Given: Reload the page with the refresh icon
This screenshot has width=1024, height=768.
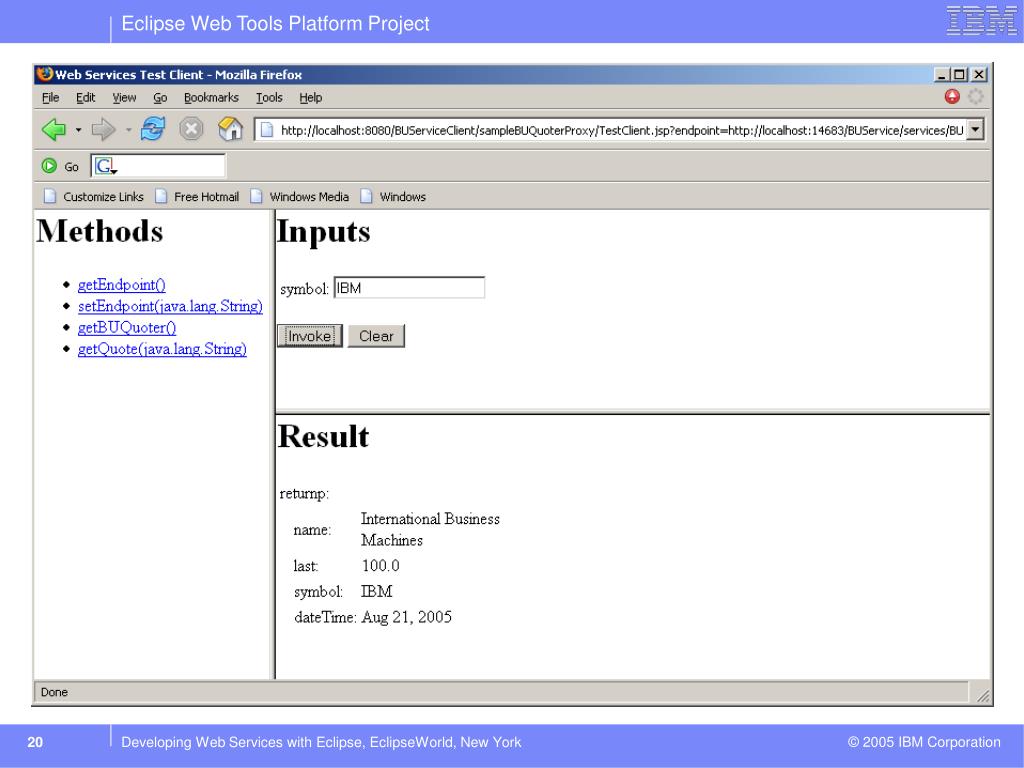Looking at the screenshot, I should (153, 129).
